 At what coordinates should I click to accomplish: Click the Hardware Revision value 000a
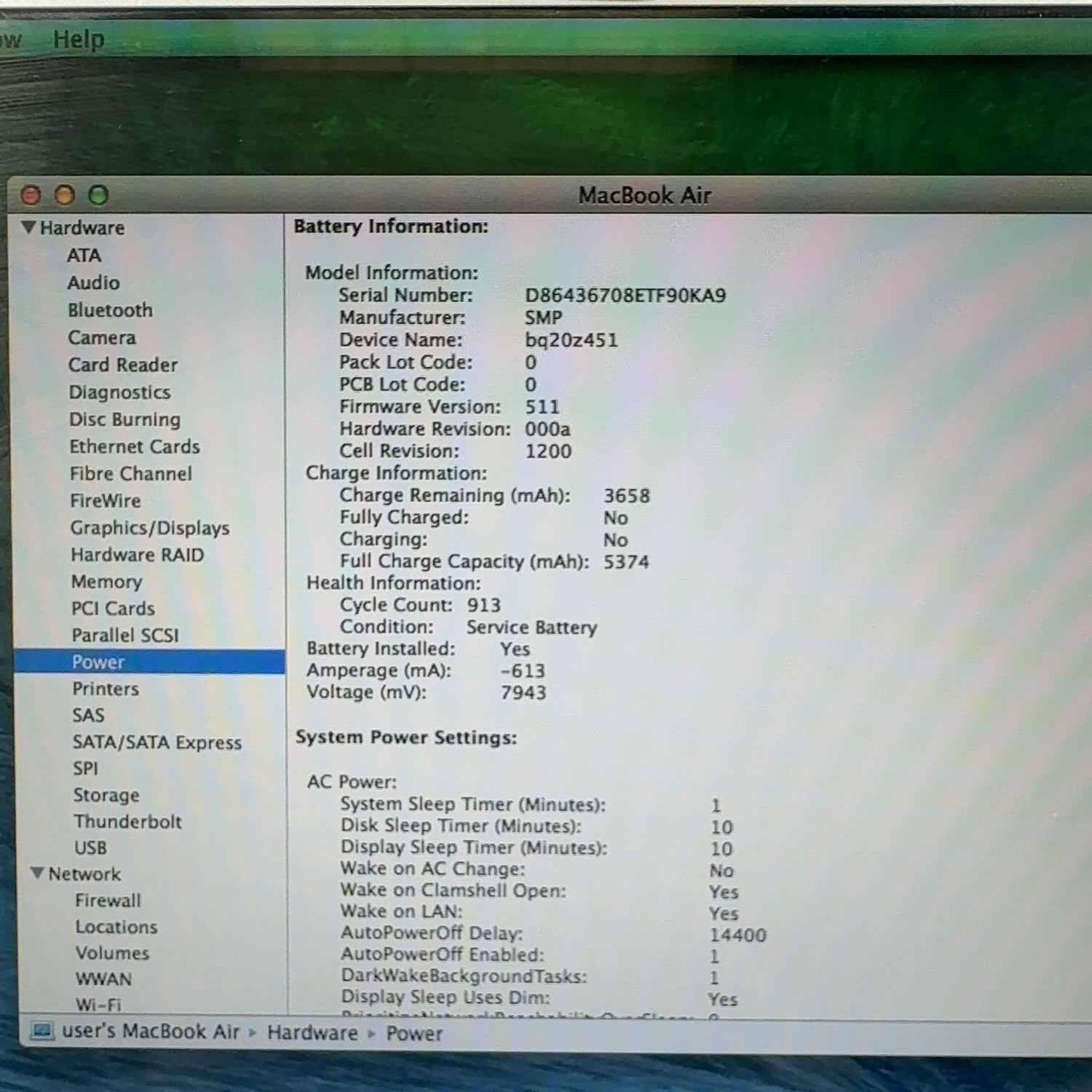tap(547, 429)
